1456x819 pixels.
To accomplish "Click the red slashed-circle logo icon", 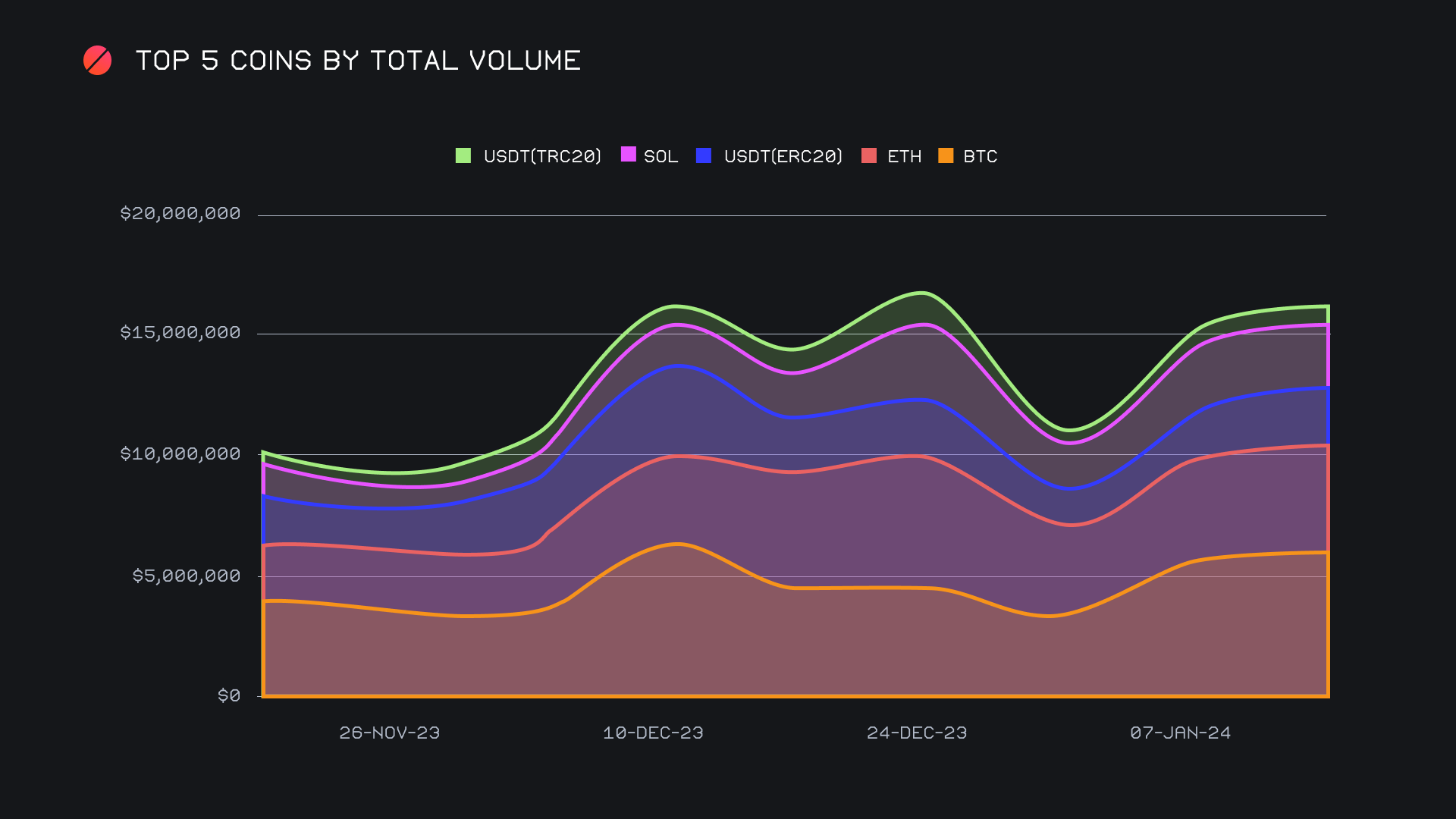I will 97,61.
